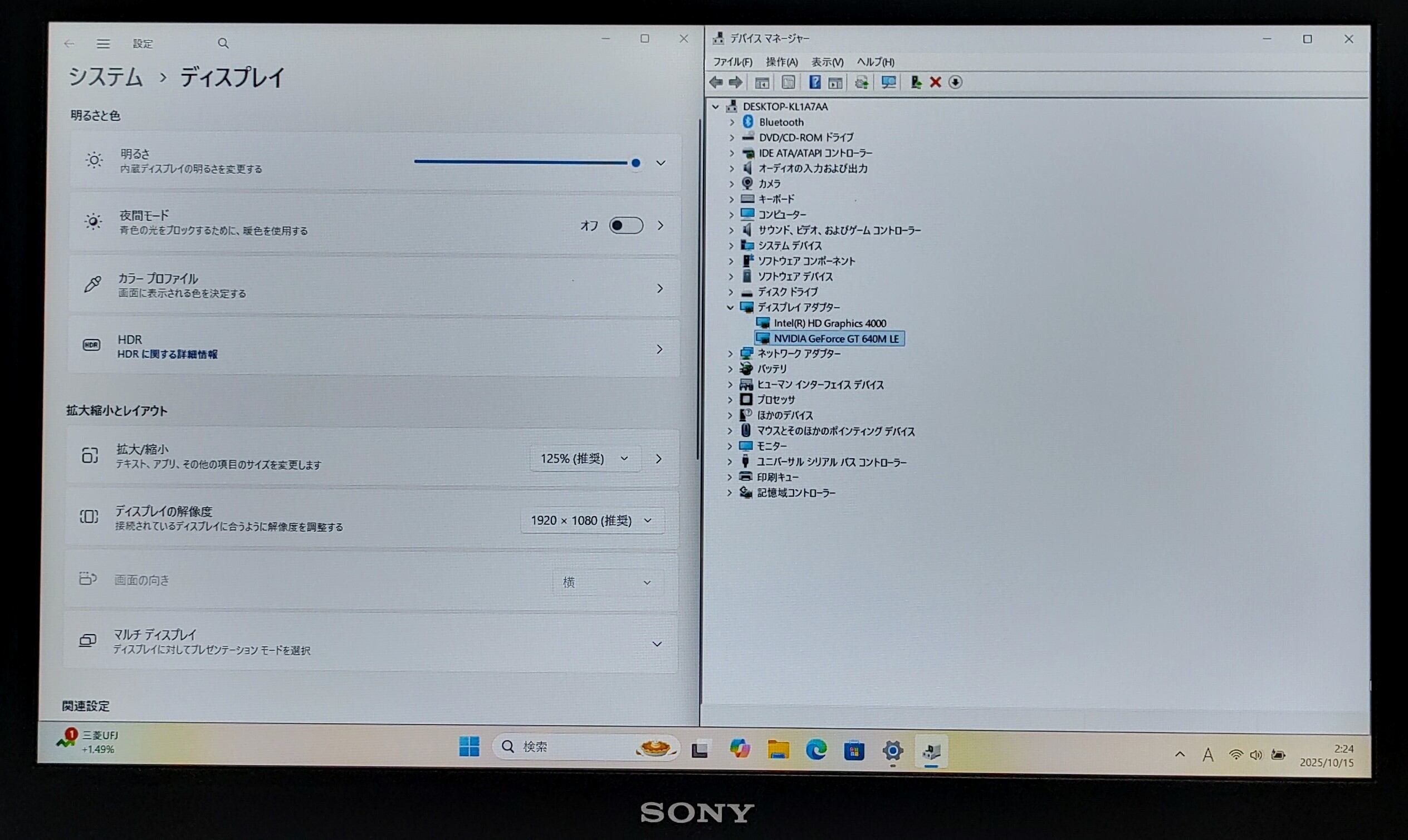Click the update device driver toolbar icon

point(915,82)
